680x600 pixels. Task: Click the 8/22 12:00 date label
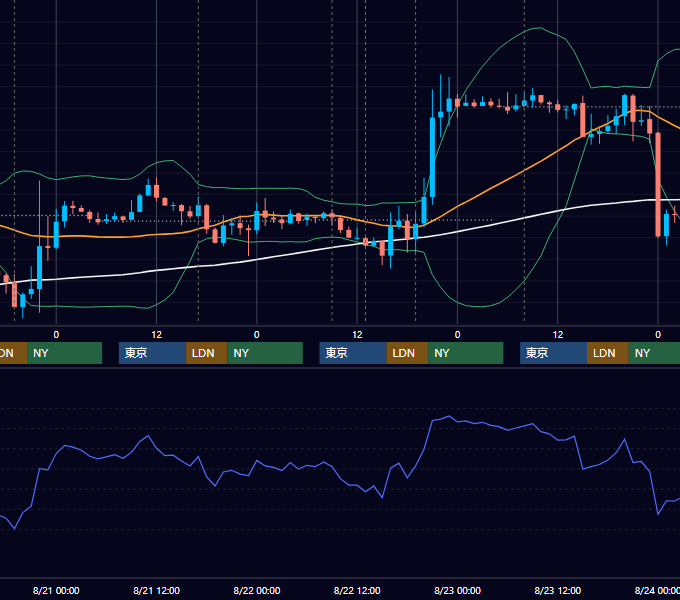point(357,590)
